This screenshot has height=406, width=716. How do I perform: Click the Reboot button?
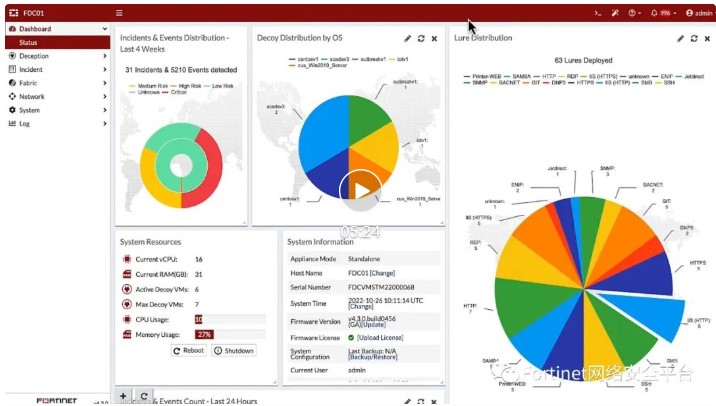189,351
